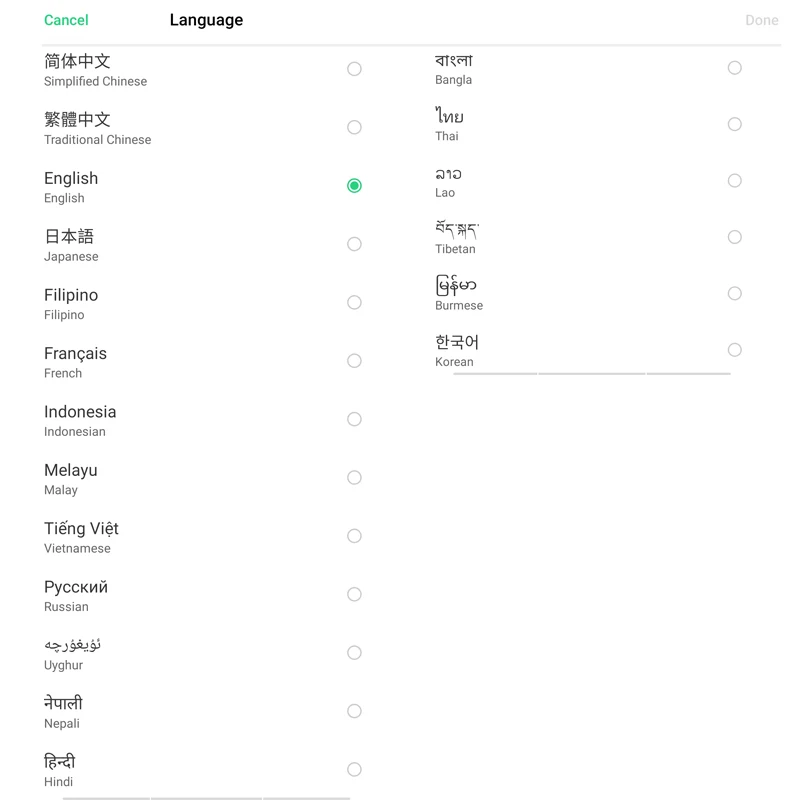Tap the Done button
This screenshot has height=800, width=800.
tap(761, 20)
